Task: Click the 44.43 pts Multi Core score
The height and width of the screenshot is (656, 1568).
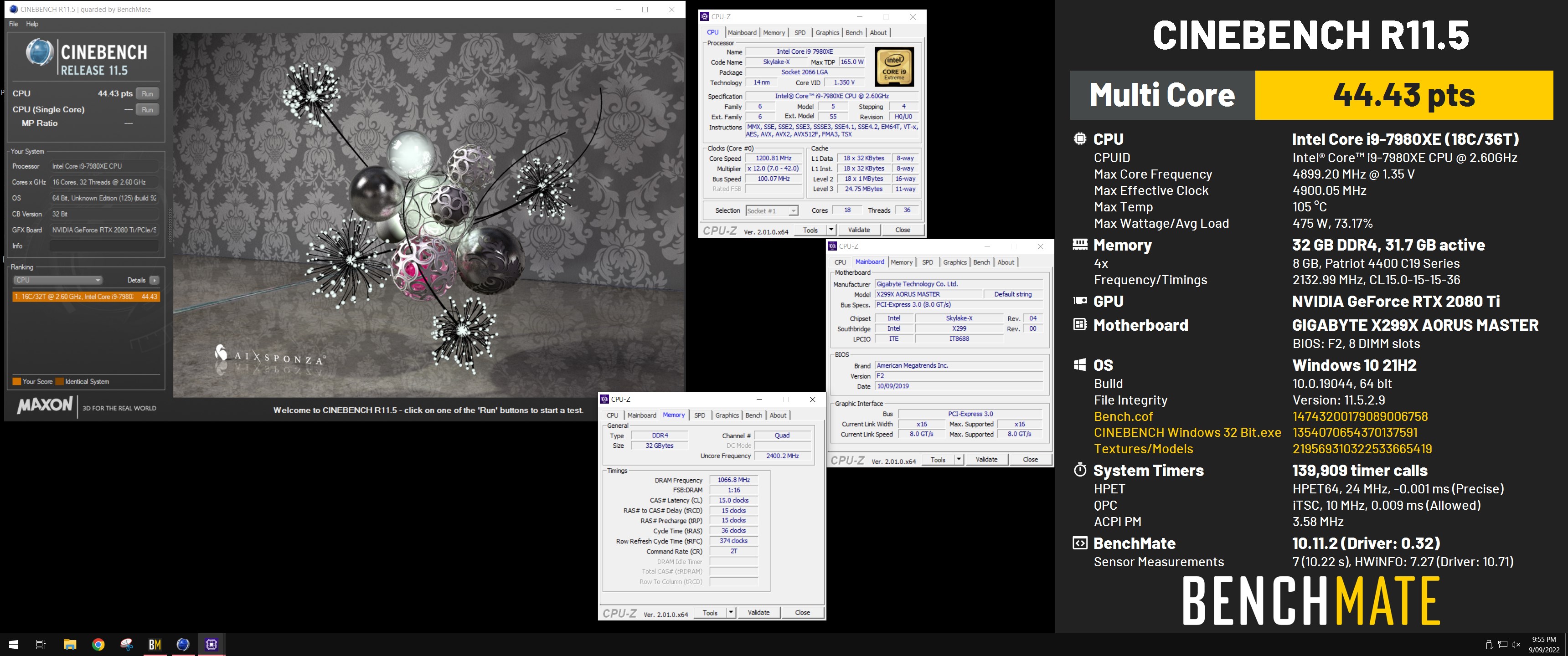Action: pos(1403,95)
